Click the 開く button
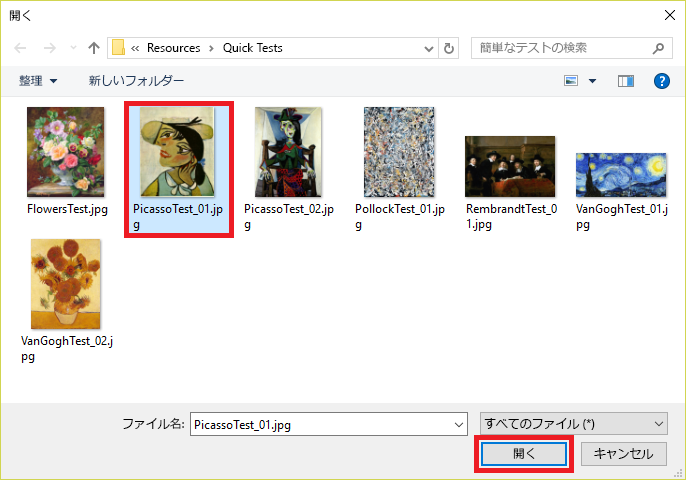The width and height of the screenshot is (686, 480). pyautogui.click(x=524, y=454)
